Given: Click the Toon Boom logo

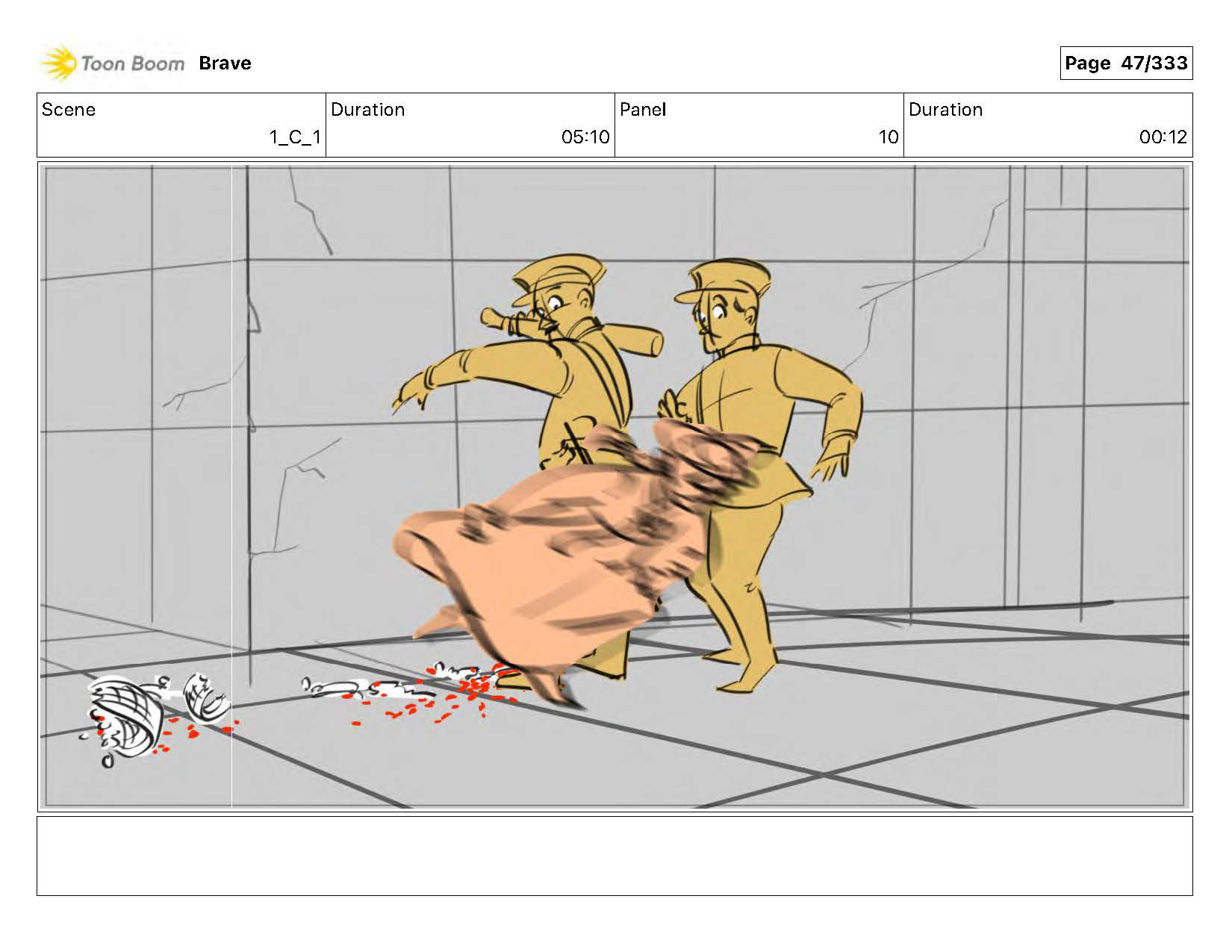Looking at the screenshot, I should coord(112,63).
